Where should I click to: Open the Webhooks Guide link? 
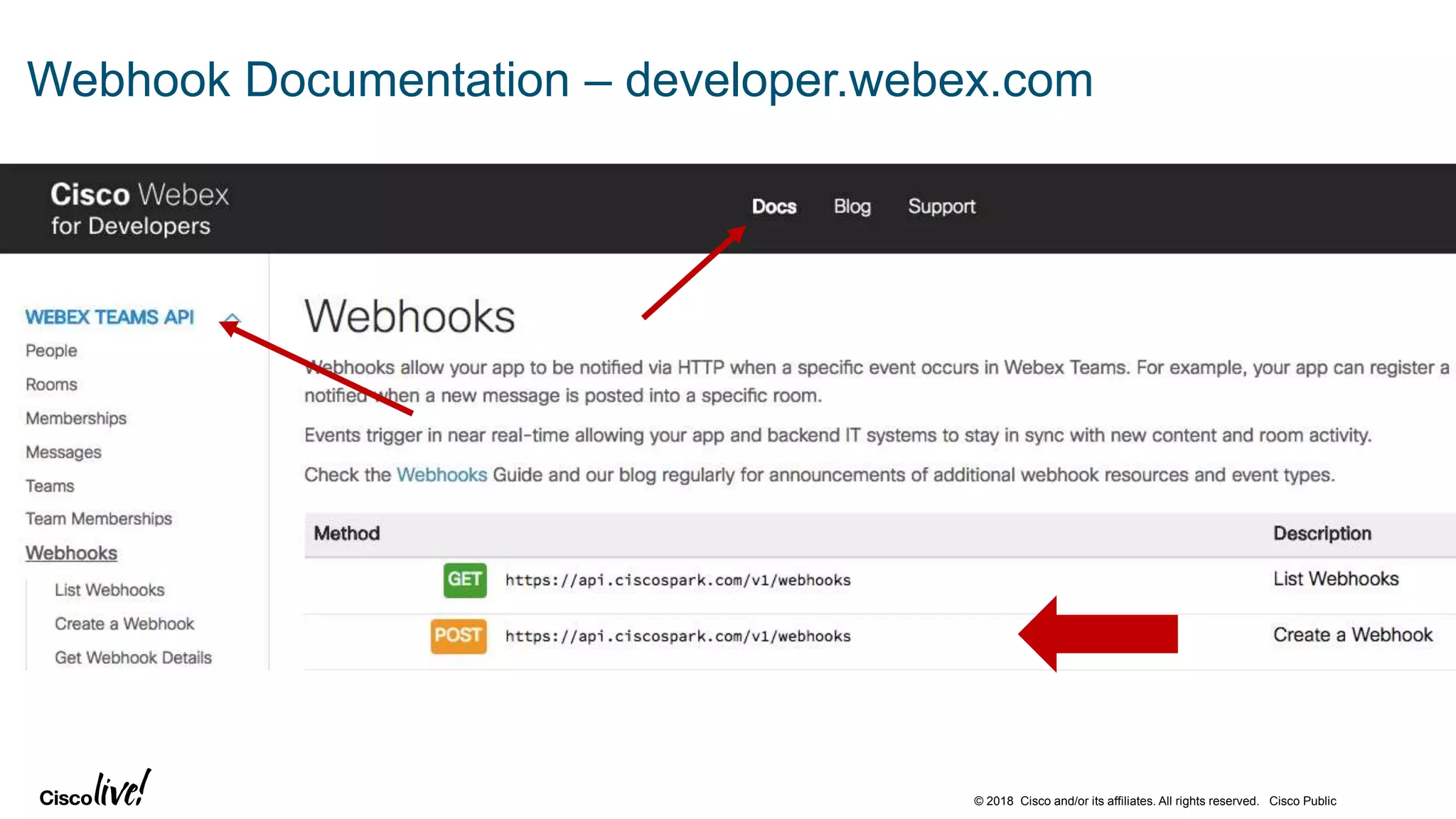point(441,475)
